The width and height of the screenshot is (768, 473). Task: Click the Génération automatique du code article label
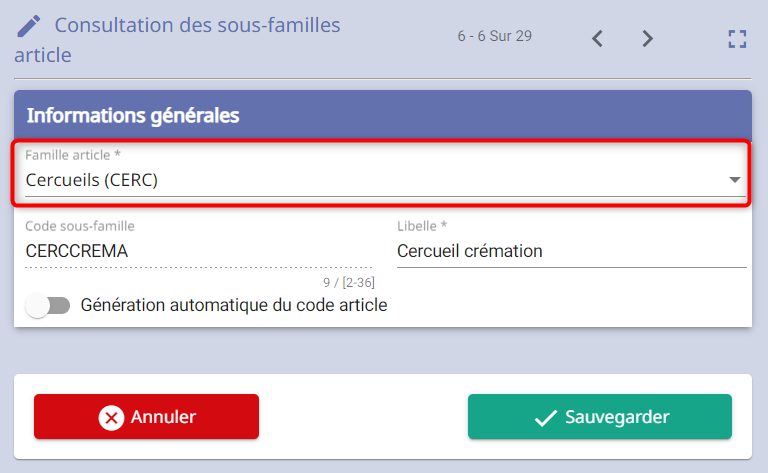point(234,305)
